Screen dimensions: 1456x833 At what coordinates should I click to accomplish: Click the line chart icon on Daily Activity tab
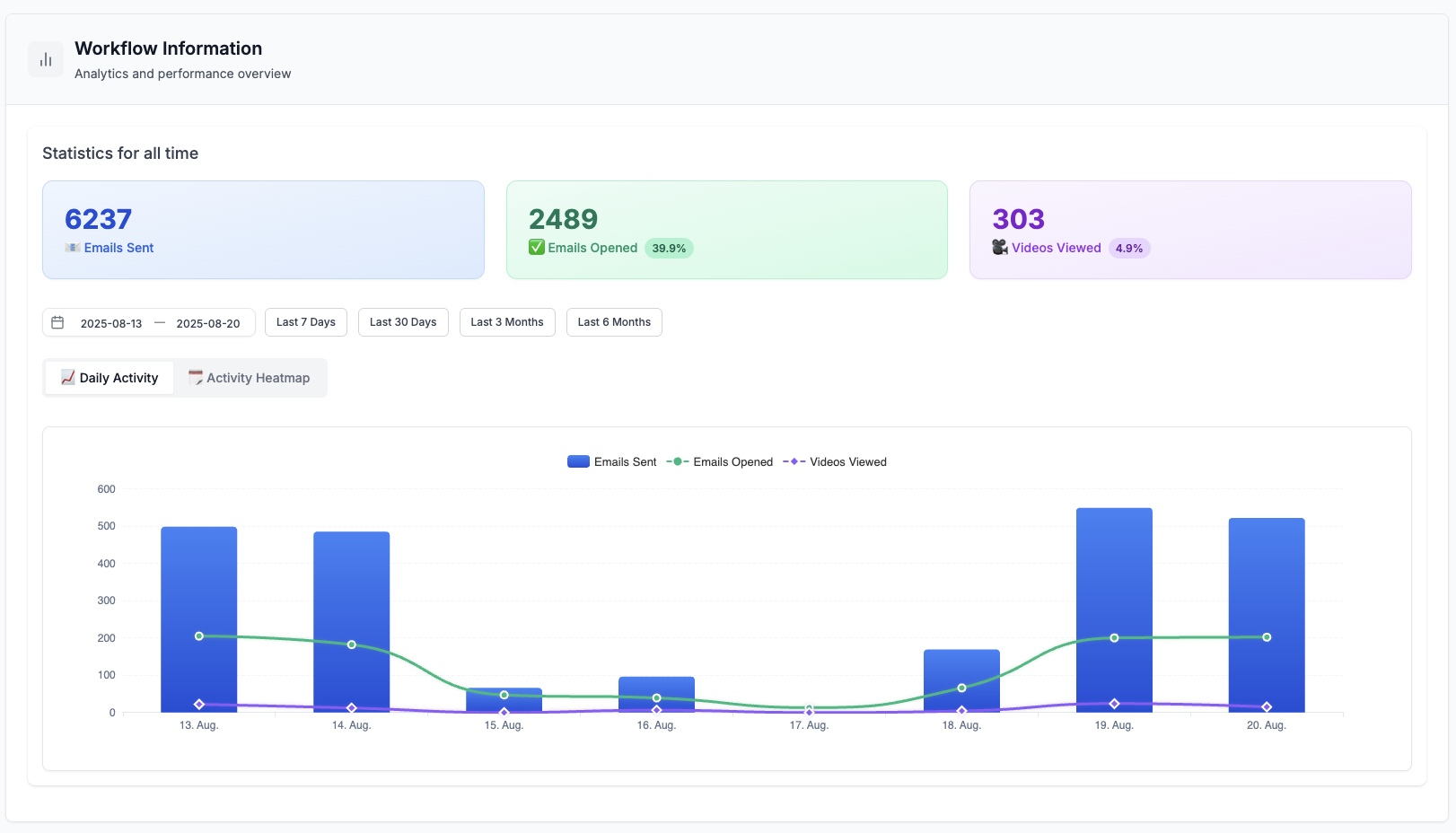[x=68, y=377]
